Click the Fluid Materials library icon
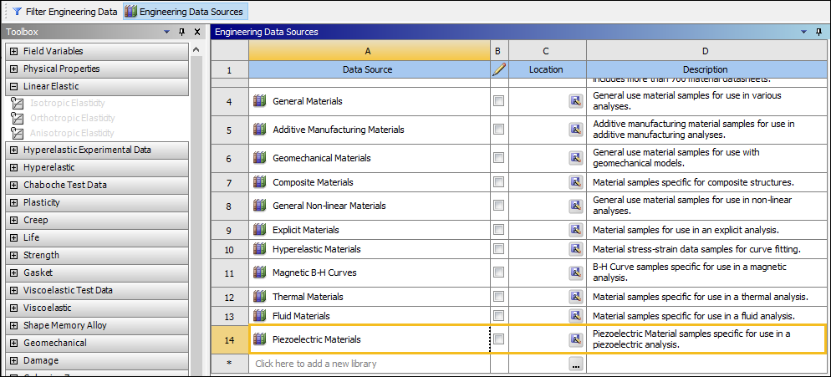Screen dimensions: 831x377 tap(259, 315)
